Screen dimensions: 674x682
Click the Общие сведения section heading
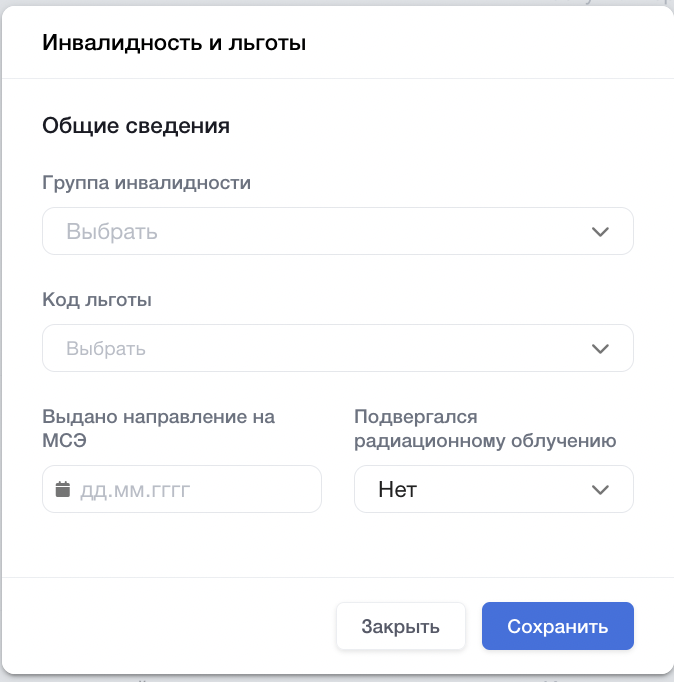tap(136, 126)
